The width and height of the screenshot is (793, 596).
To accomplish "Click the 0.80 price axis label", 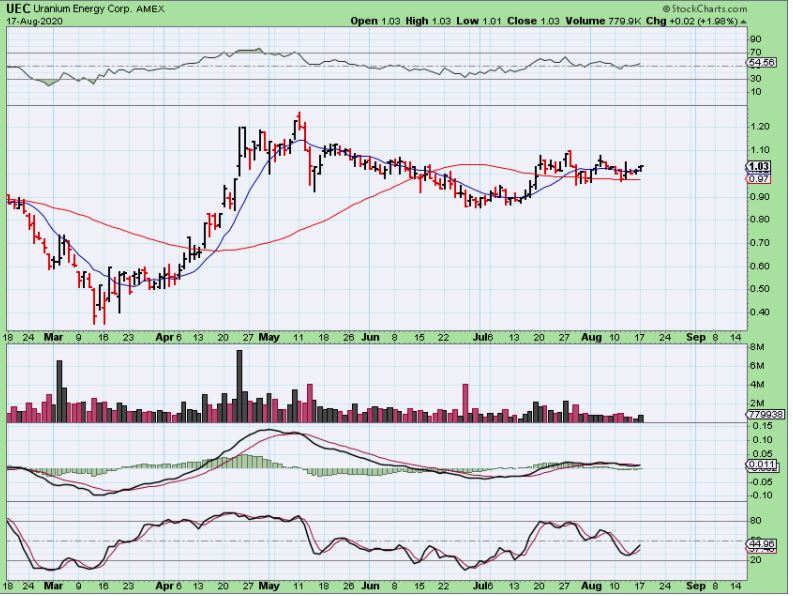I will 759,220.
